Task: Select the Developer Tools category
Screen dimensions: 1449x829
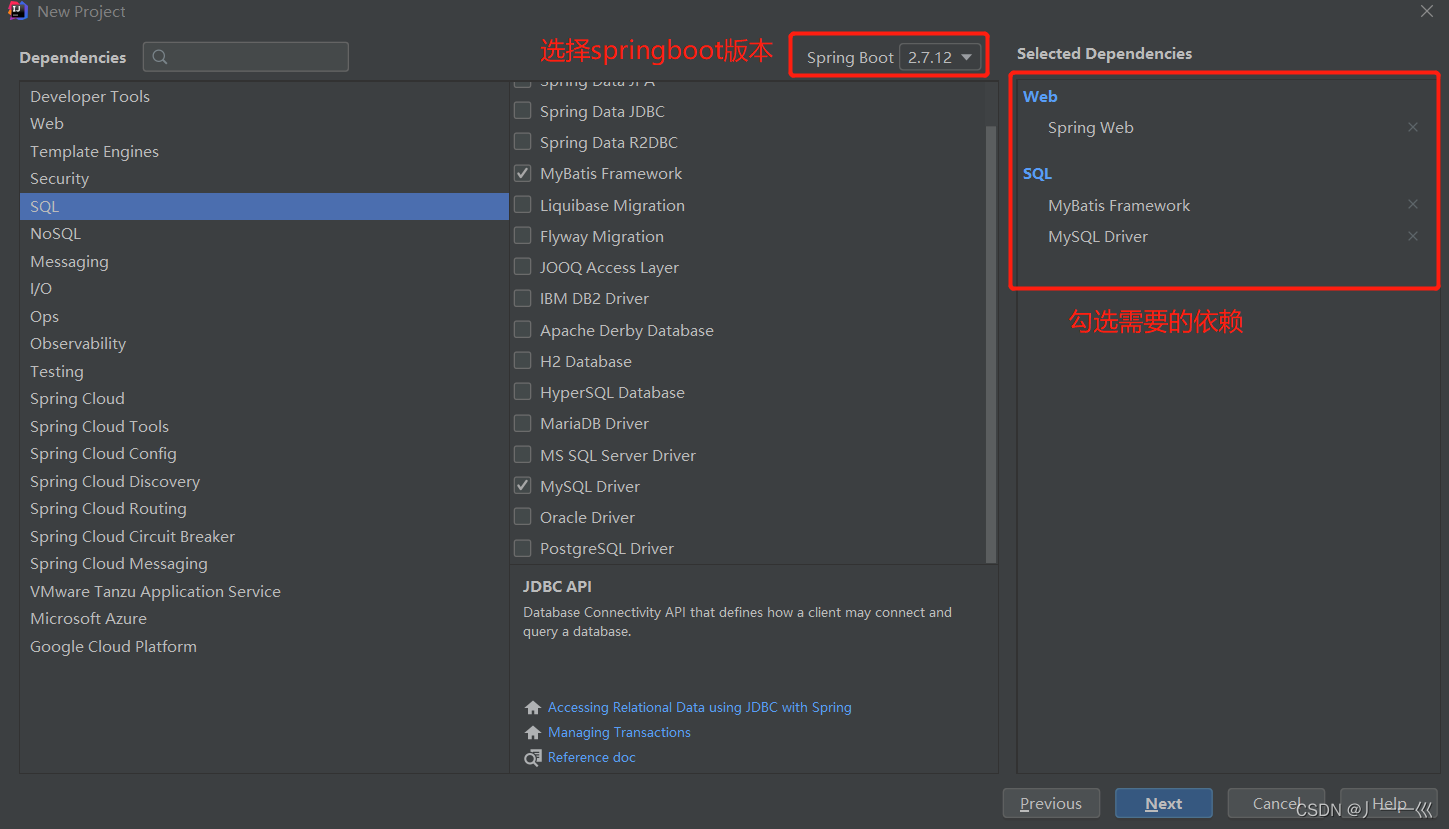Action: click(264, 96)
